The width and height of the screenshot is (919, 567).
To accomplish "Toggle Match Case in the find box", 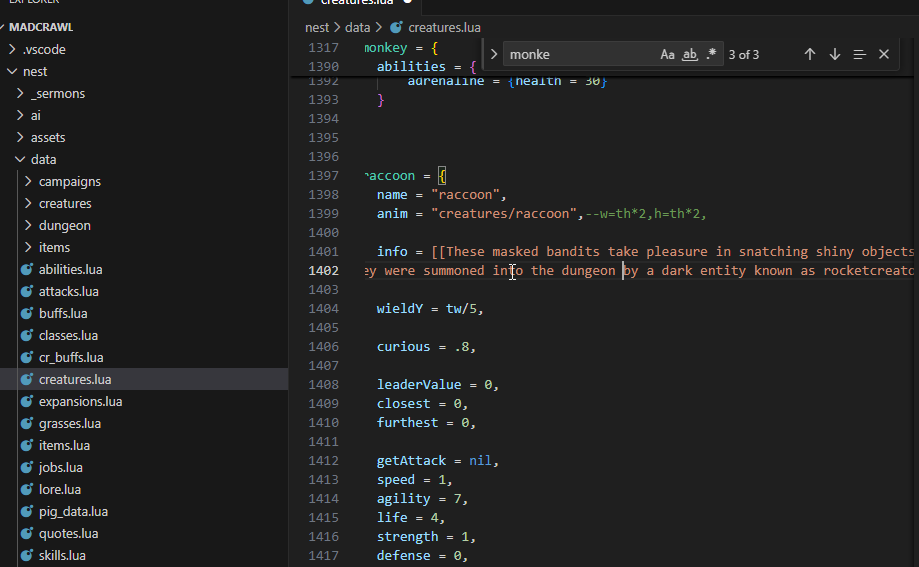I will (667, 54).
